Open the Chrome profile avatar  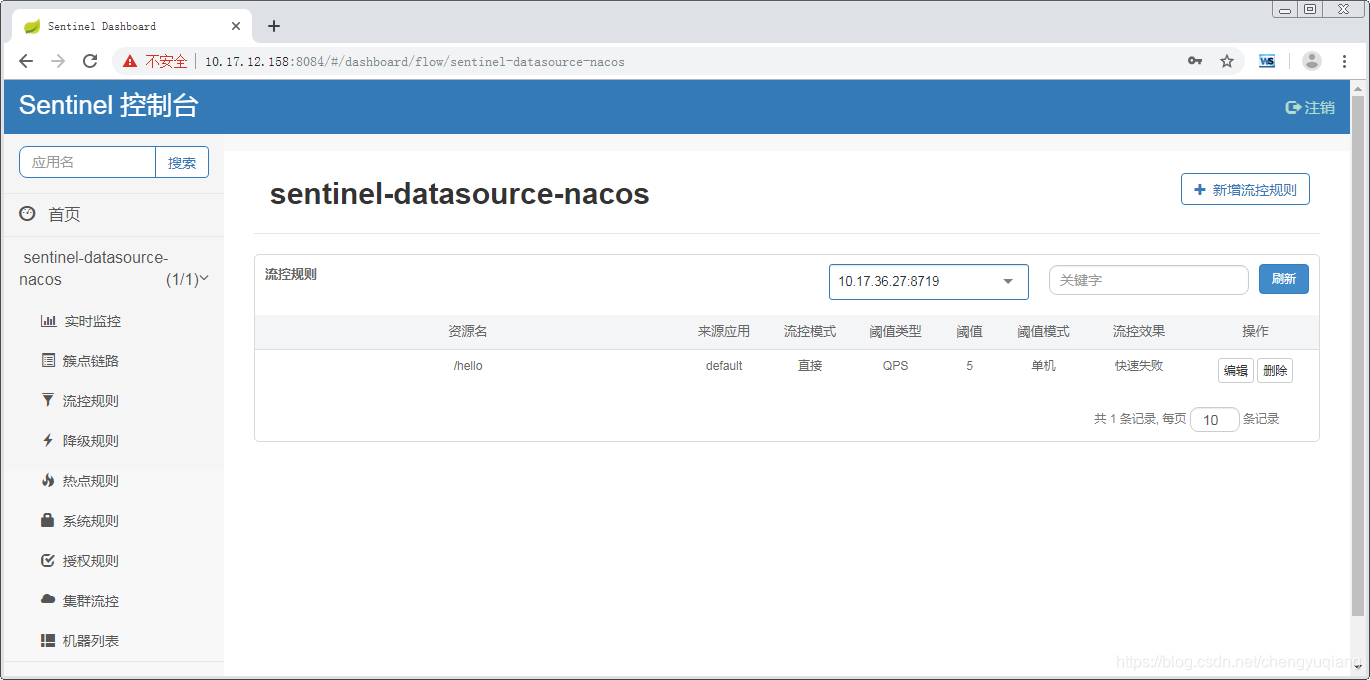pyautogui.click(x=1312, y=61)
